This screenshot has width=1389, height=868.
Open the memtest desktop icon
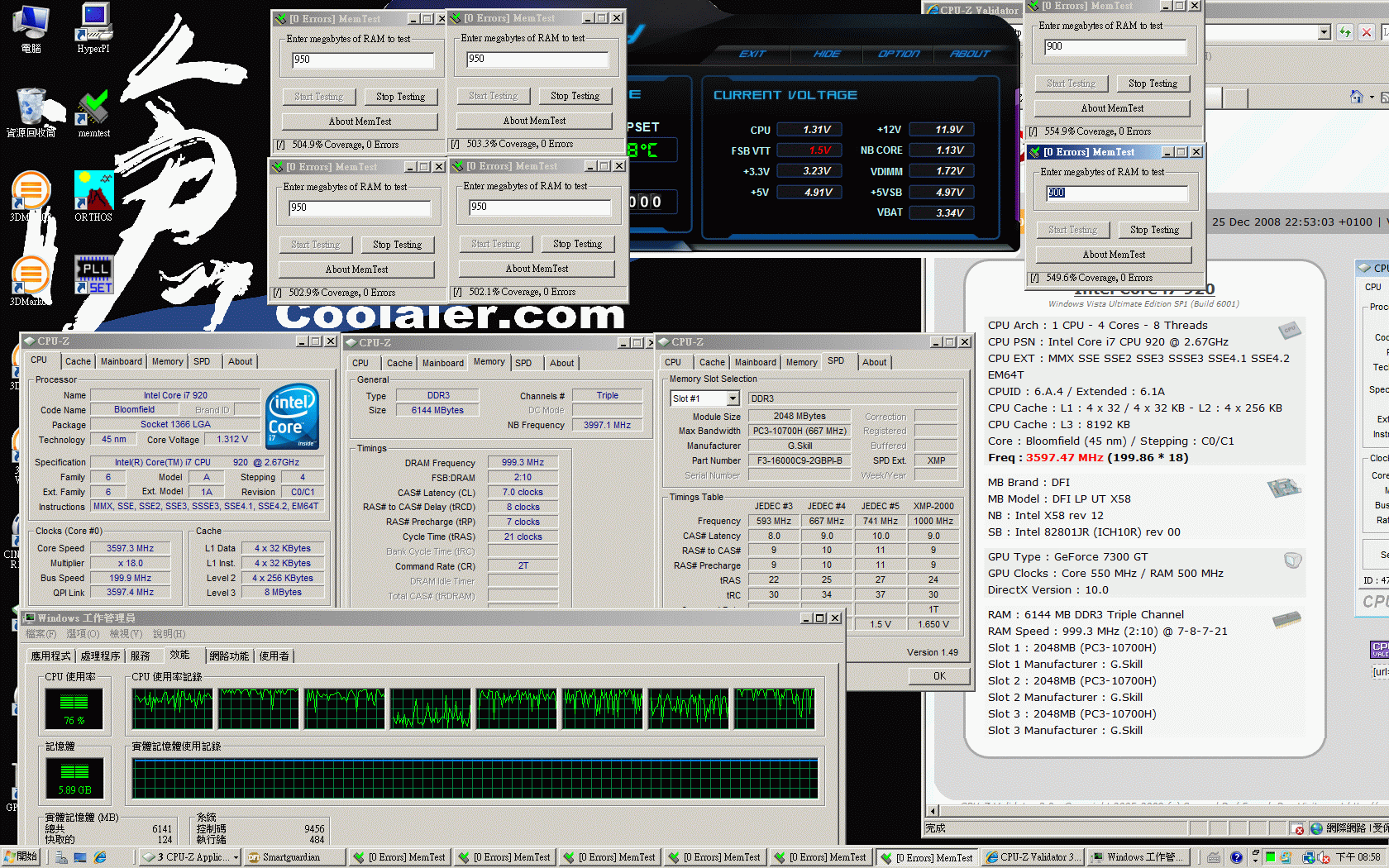93,112
